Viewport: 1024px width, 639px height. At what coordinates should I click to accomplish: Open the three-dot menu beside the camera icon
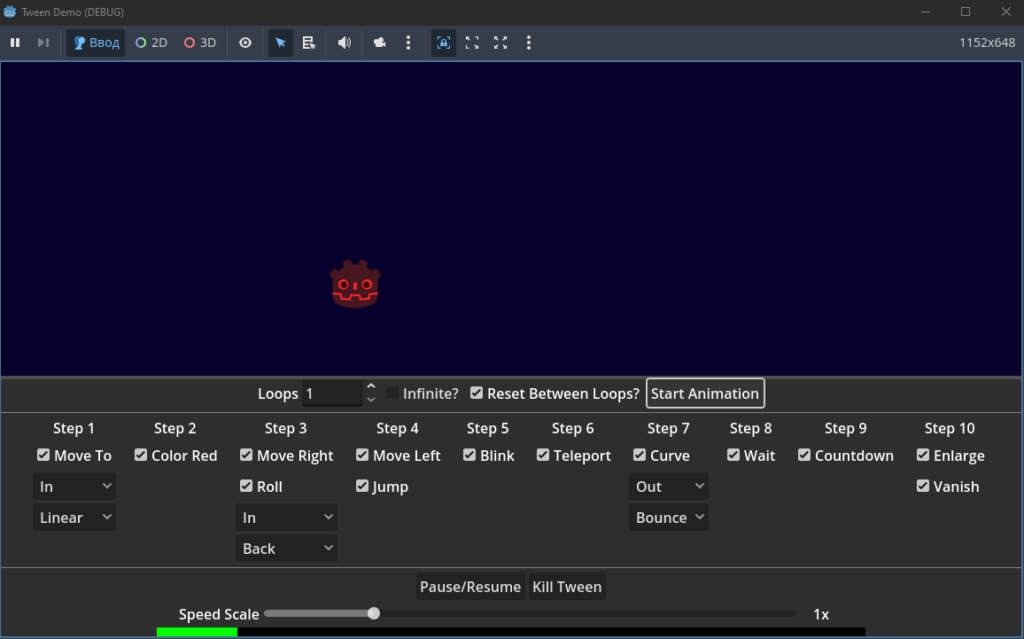click(408, 42)
